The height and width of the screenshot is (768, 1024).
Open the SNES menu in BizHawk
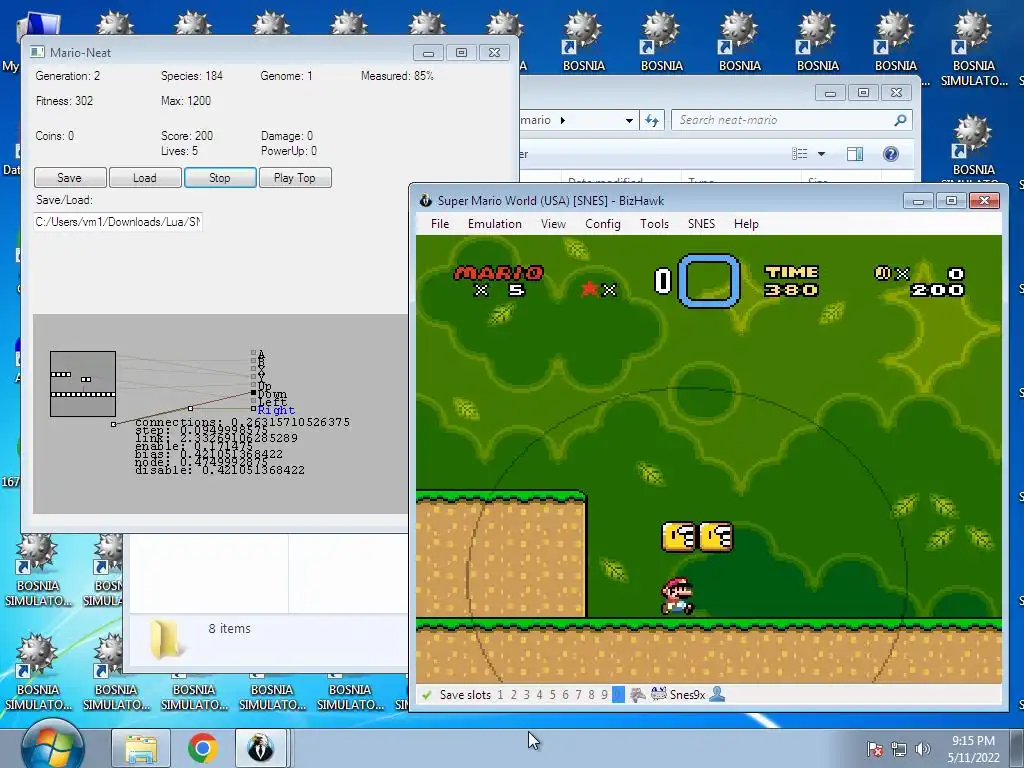[x=701, y=224]
